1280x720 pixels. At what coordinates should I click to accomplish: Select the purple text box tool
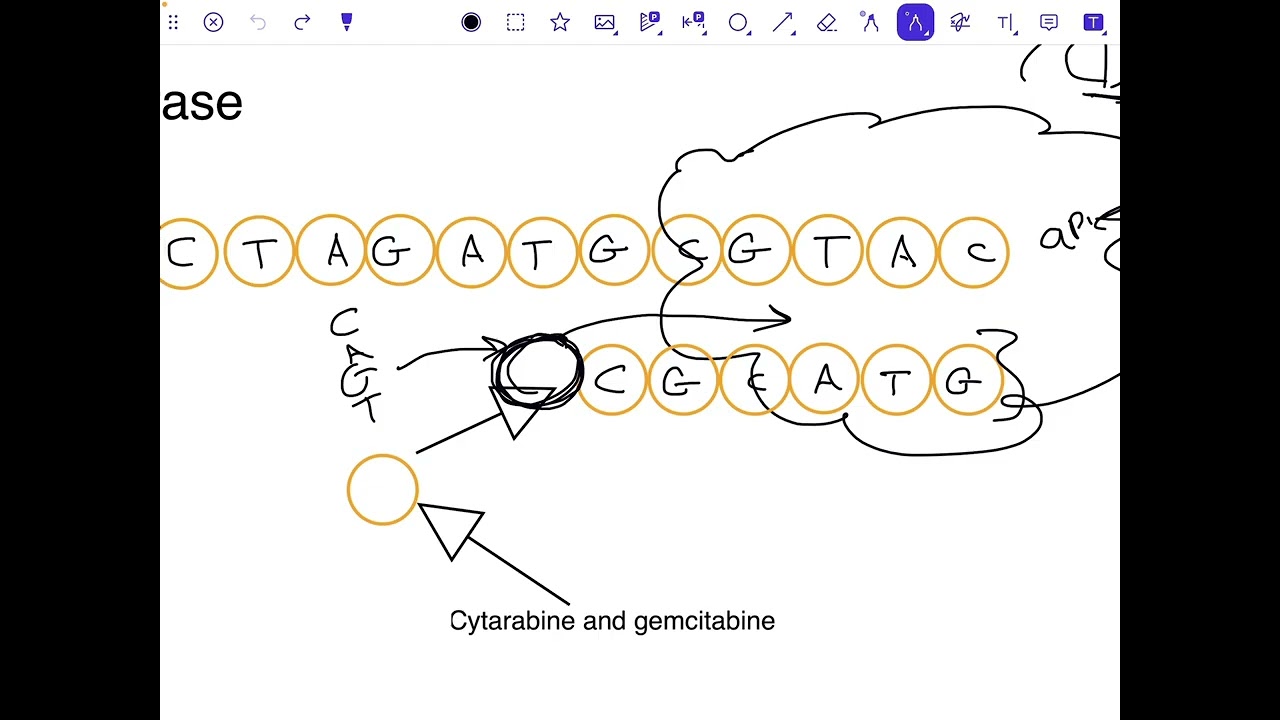point(1093,22)
